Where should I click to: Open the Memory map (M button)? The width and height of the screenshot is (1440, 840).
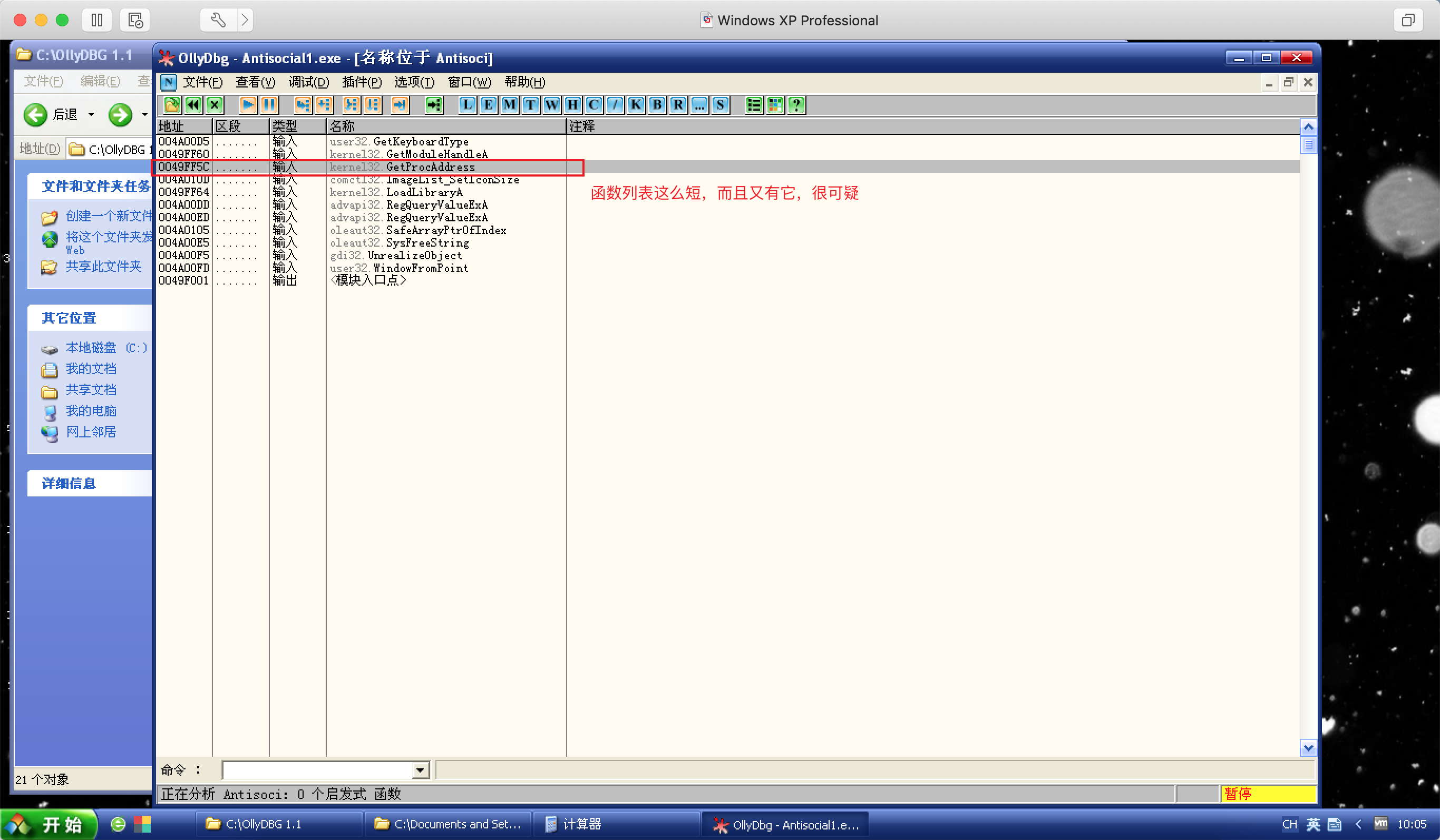[509, 104]
